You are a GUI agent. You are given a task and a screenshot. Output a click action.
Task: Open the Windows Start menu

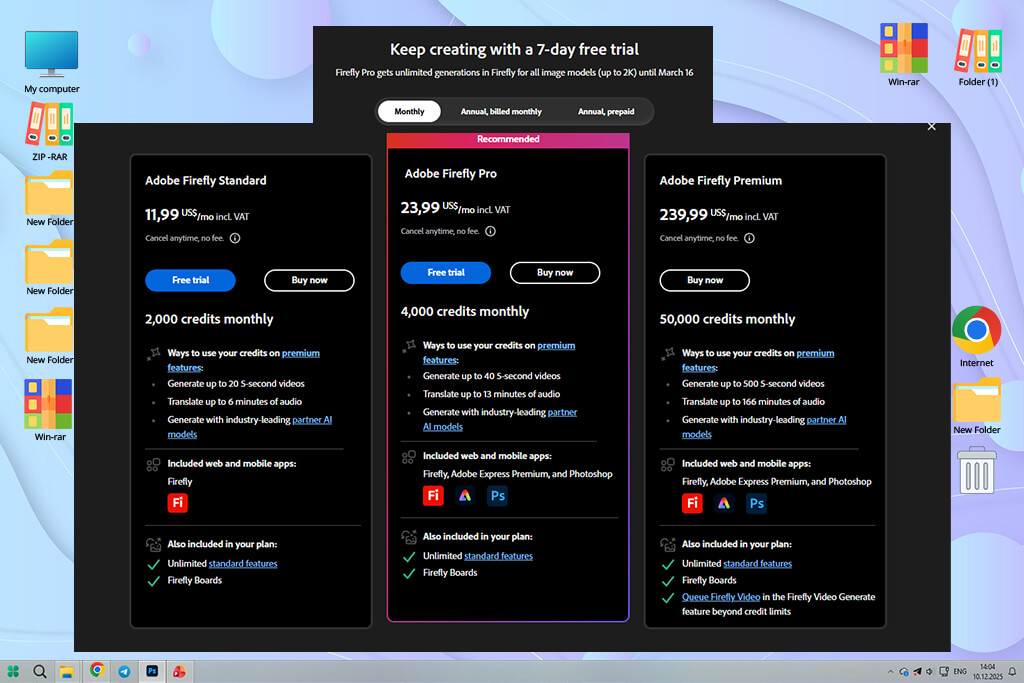click(13, 671)
